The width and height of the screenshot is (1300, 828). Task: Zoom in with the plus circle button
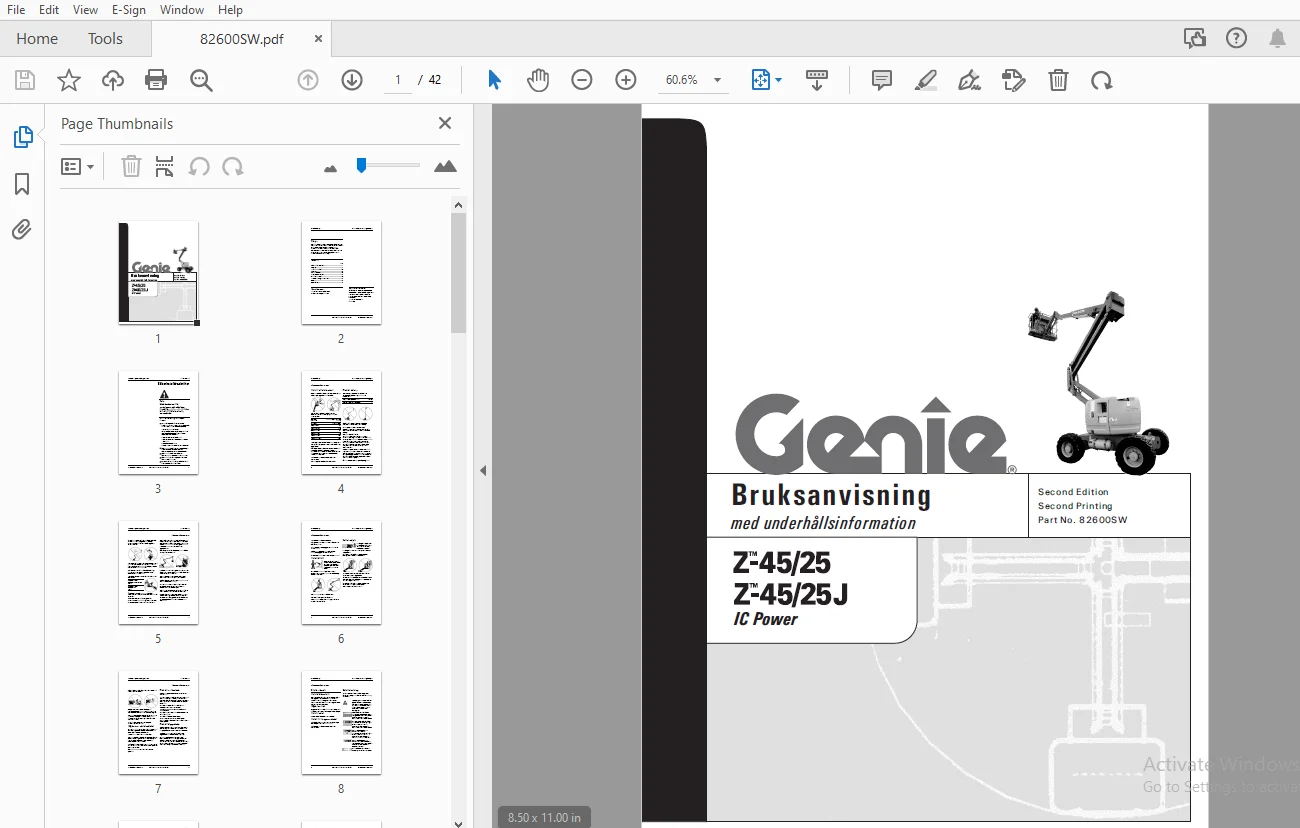[x=626, y=80]
